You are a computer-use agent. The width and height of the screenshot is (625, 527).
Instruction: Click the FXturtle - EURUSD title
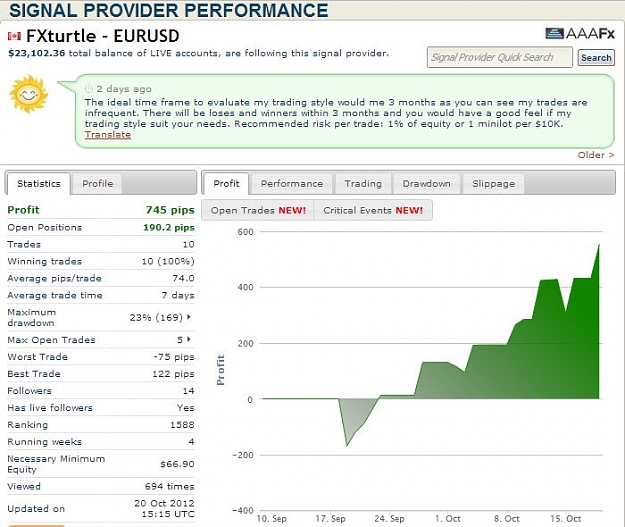[x=102, y=36]
